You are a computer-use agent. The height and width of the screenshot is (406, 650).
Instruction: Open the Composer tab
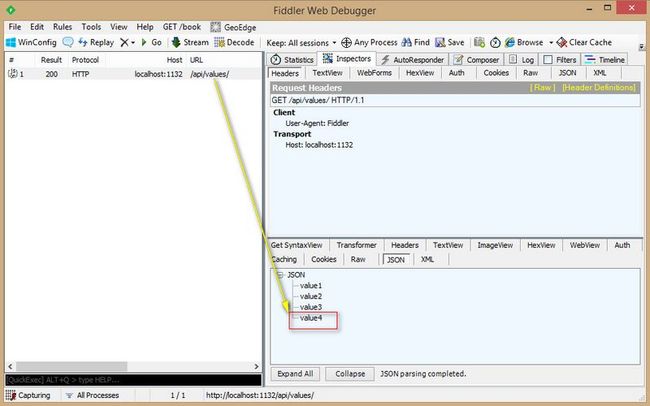477,60
